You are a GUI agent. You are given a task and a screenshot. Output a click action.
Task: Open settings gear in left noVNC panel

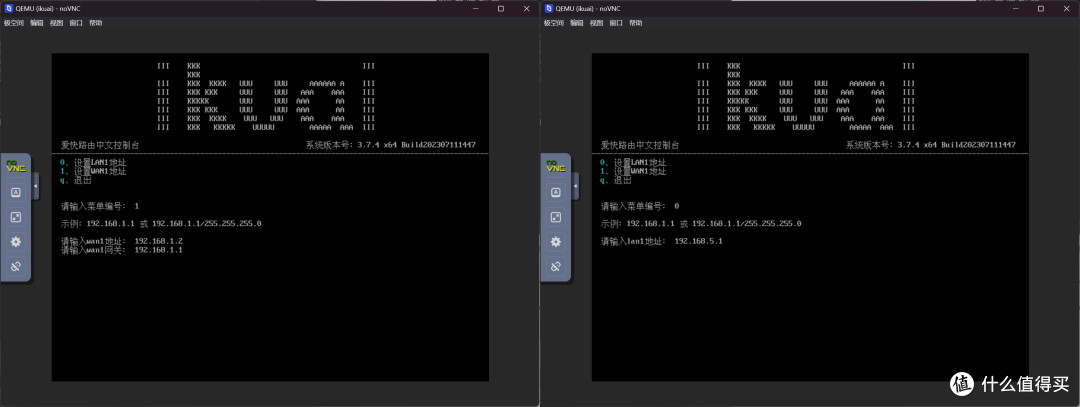(x=15, y=242)
